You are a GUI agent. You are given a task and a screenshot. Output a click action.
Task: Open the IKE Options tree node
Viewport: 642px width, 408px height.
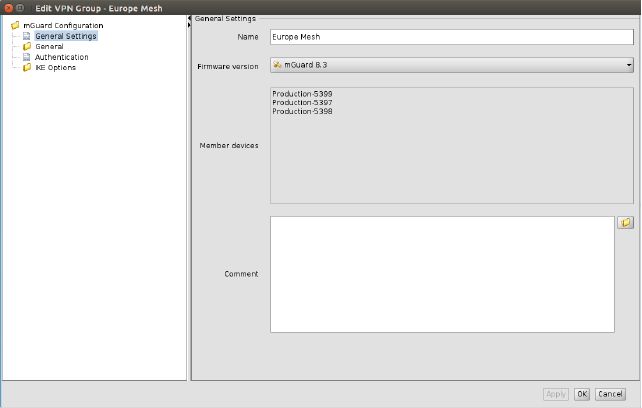pyautogui.click(x=55, y=68)
